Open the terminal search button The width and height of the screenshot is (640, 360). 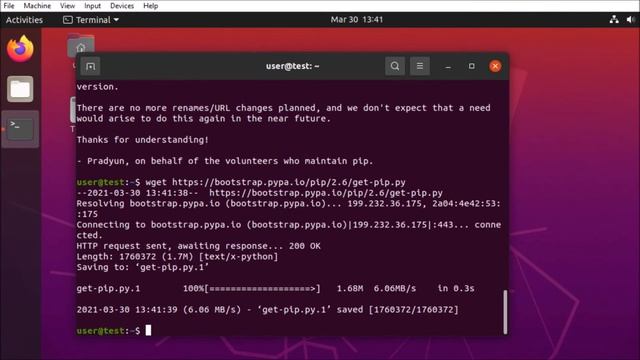395,66
